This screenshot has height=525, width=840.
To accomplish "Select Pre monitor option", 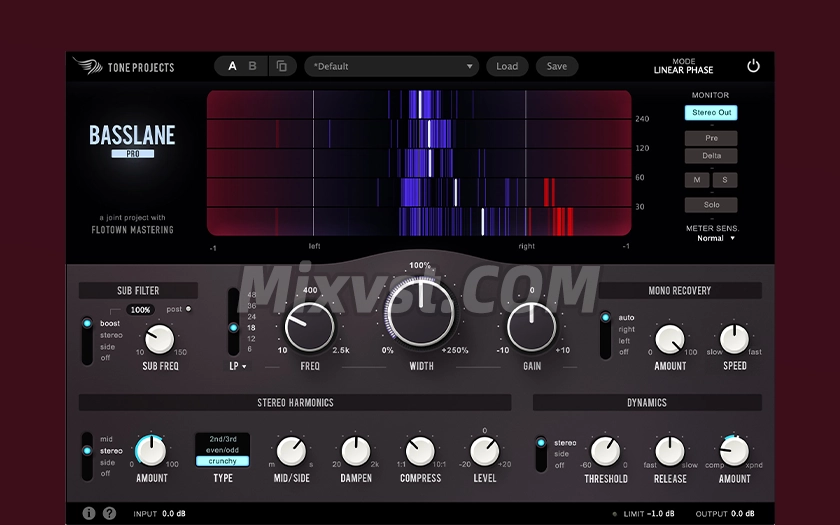I will click(711, 138).
